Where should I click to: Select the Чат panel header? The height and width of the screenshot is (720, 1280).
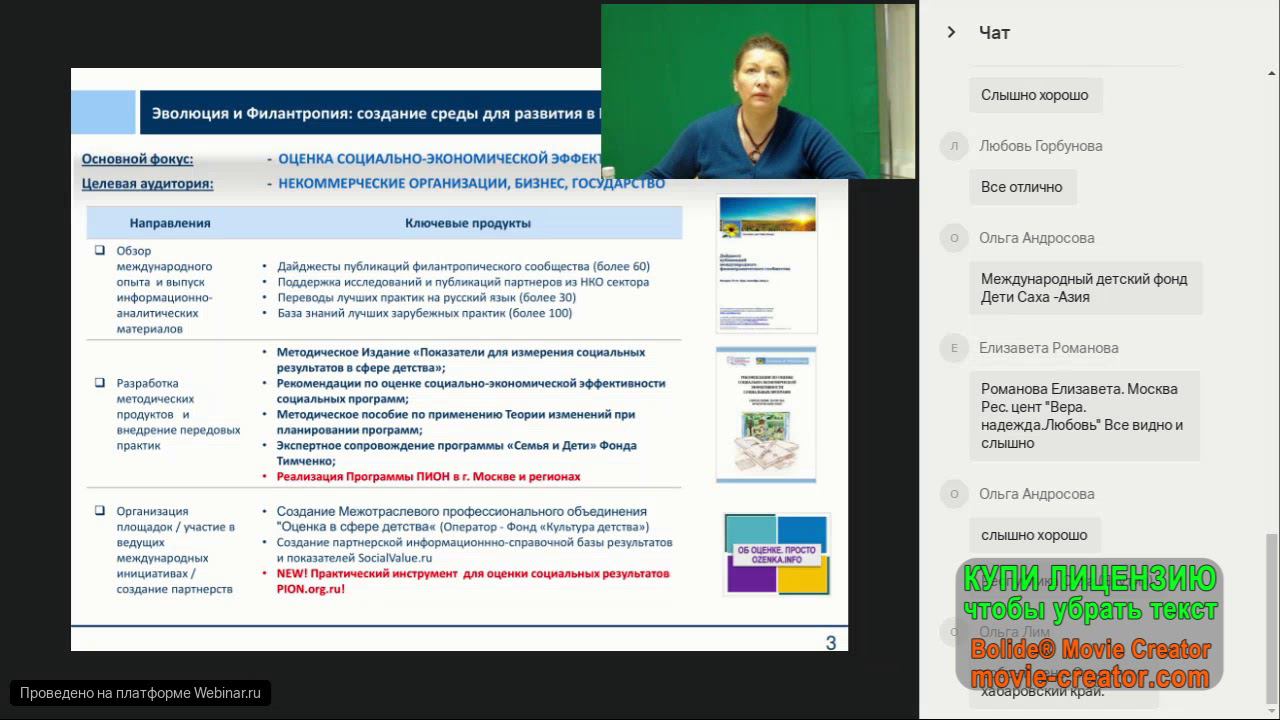(994, 33)
